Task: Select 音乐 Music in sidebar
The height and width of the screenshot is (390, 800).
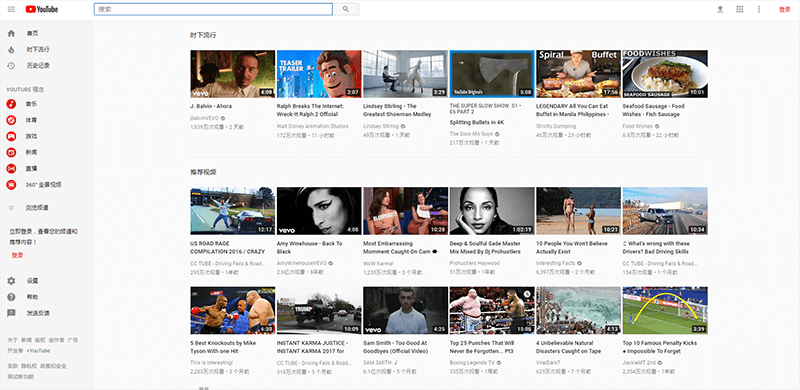Action: (x=32, y=104)
